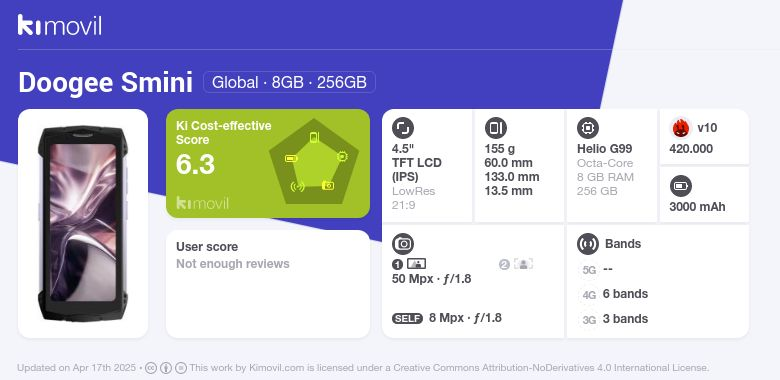
Task: Click the SELF selfie camera badge
Action: (407, 318)
